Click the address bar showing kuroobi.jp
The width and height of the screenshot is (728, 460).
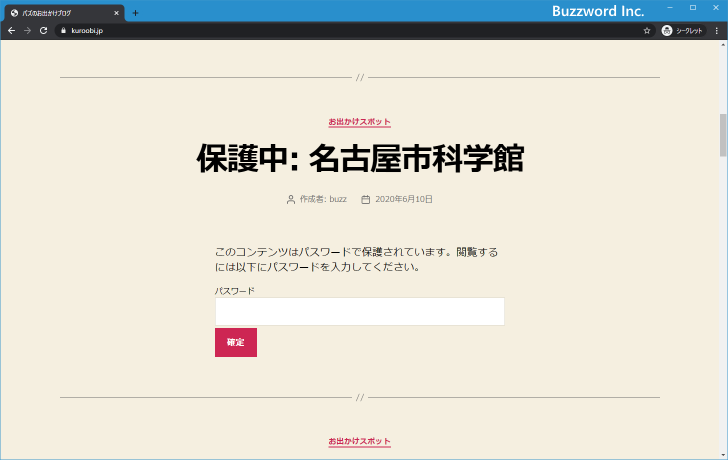pos(353,31)
